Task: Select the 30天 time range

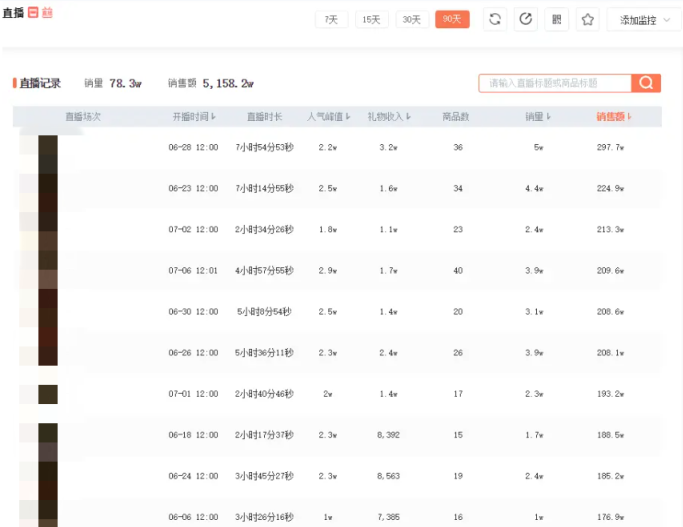Action: tap(411, 19)
